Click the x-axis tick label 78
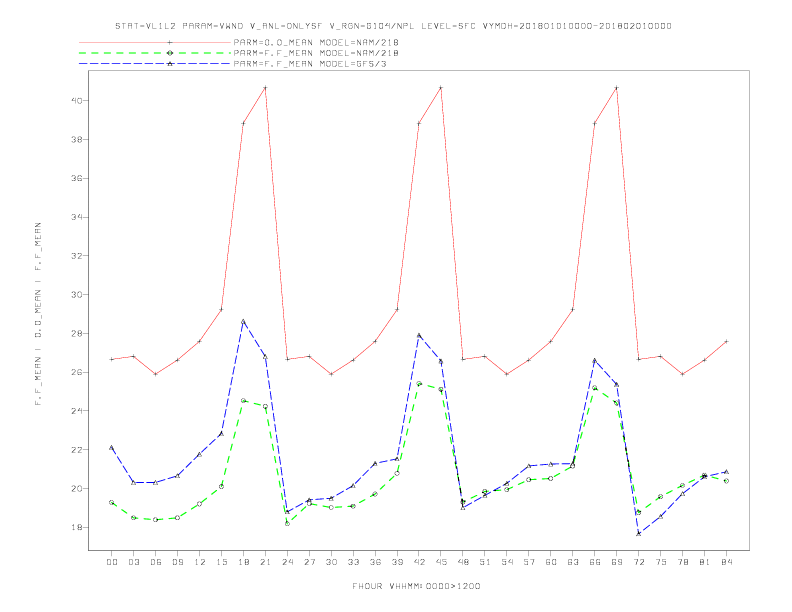The height and width of the screenshot is (612, 792). [x=682, y=562]
